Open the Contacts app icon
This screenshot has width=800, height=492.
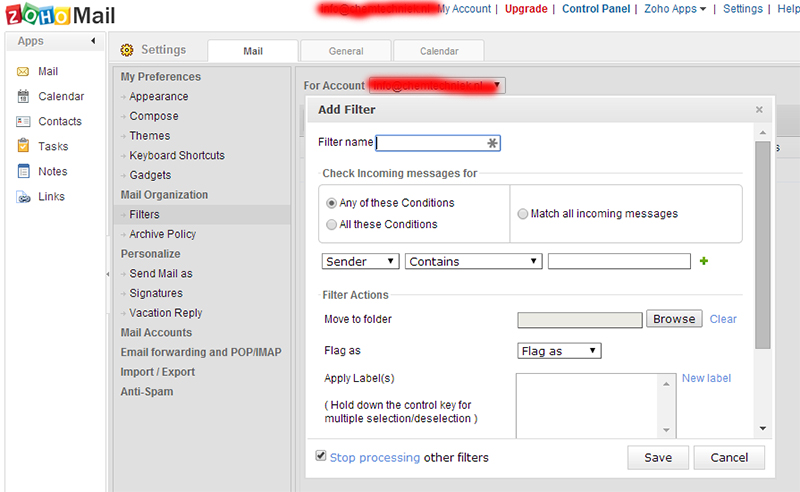click(24, 122)
